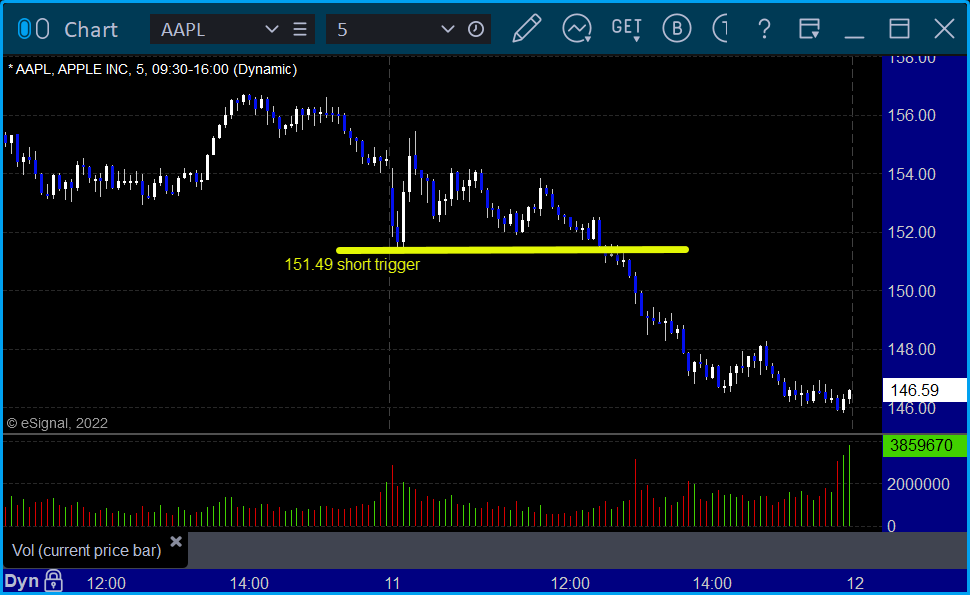Click the circled B icon
The image size is (970, 595).
677,29
